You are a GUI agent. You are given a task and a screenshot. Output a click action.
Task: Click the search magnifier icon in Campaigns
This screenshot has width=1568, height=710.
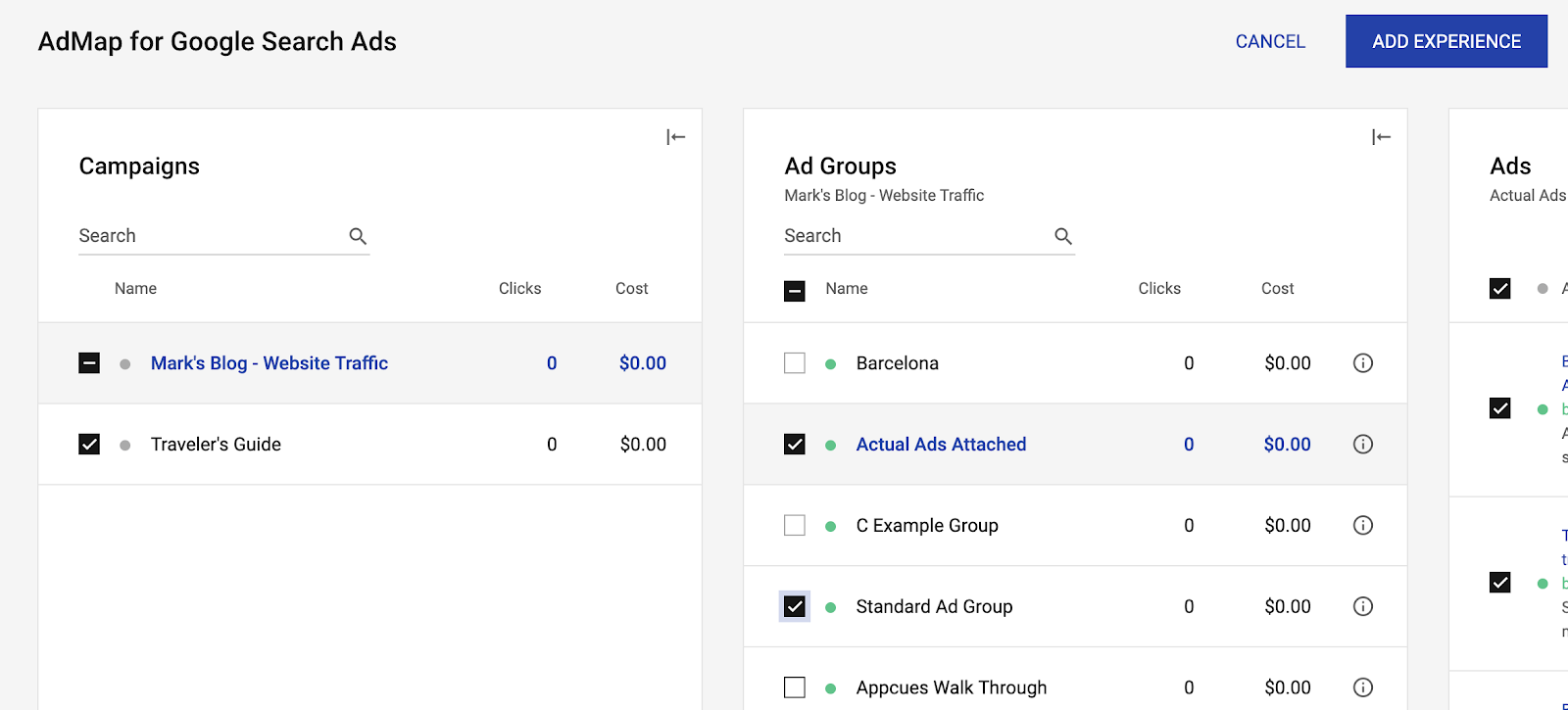(358, 236)
